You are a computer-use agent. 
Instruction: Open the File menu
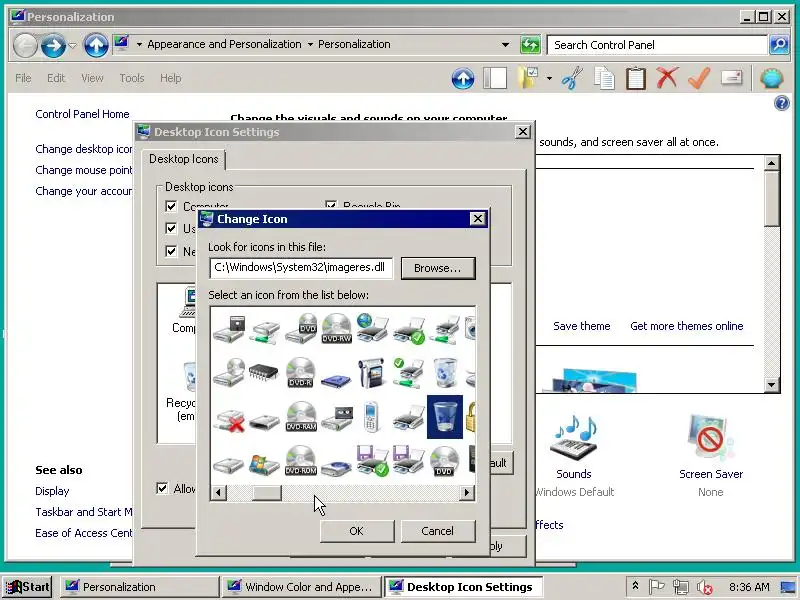coord(23,78)
